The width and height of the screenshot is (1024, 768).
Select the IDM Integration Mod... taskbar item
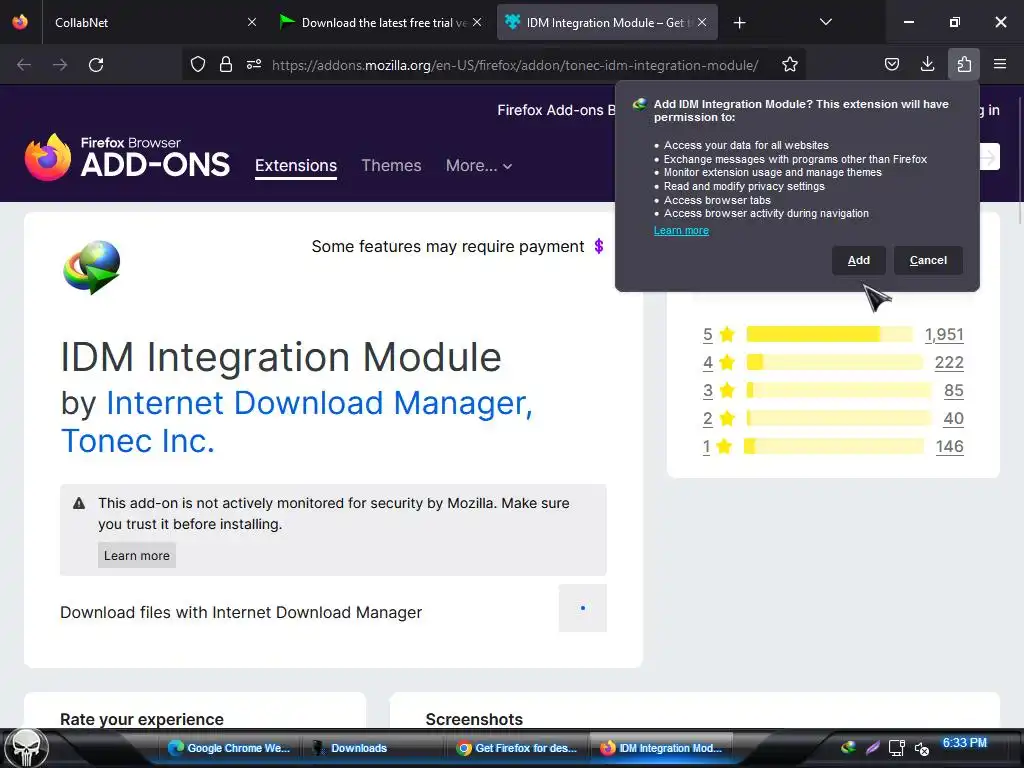pos(661,748)
